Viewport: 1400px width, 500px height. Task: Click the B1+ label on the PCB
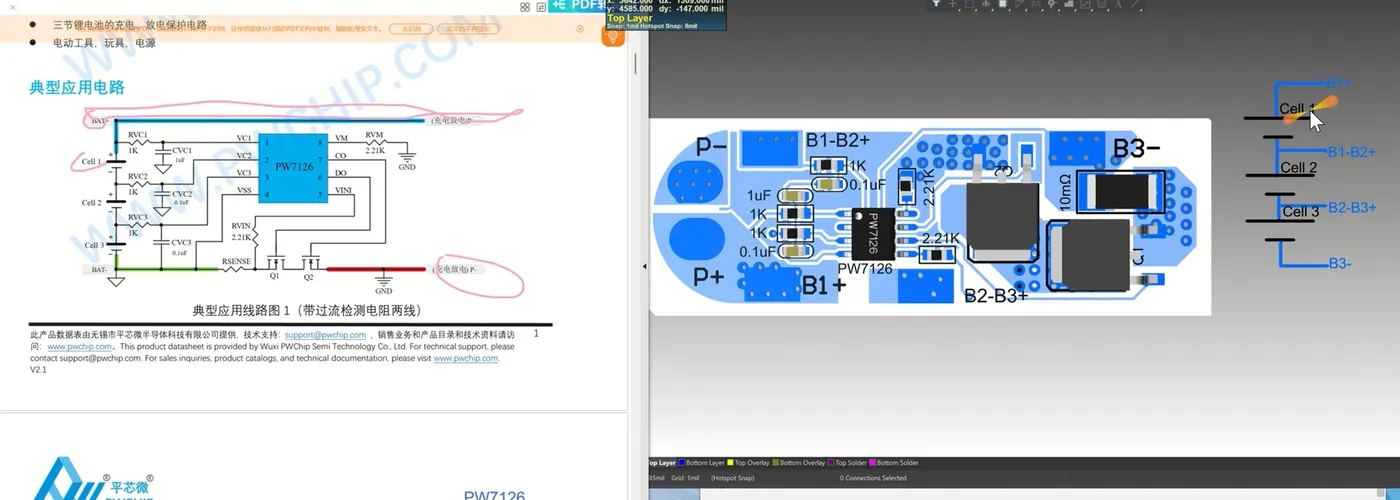point(823,286)
